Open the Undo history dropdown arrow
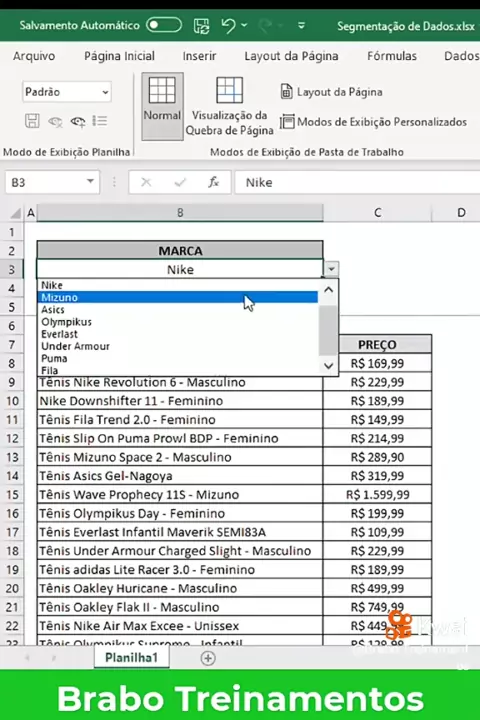 [244, 25]
